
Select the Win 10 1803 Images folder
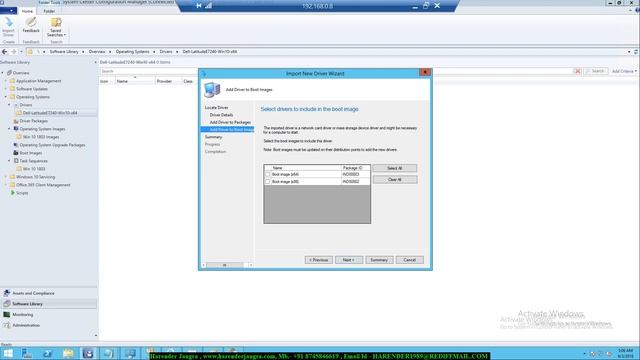41,137
